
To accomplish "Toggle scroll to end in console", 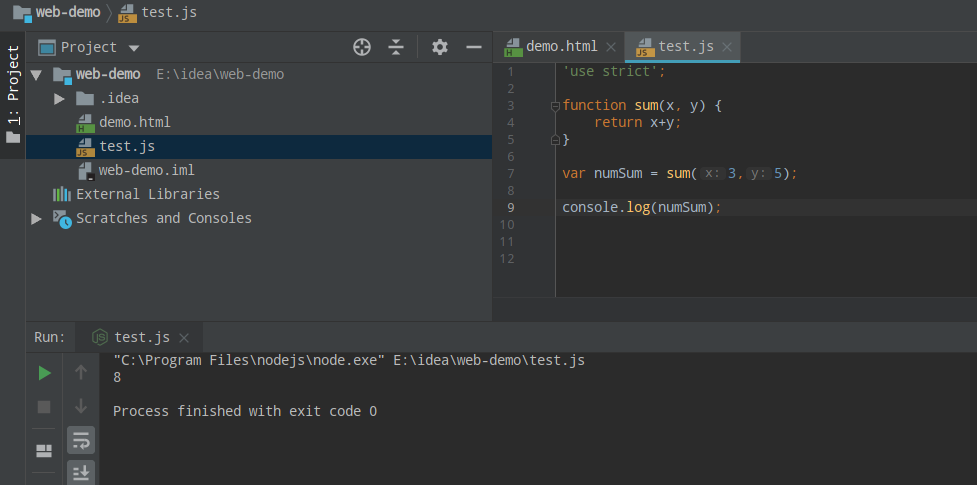I will point(81,473).
